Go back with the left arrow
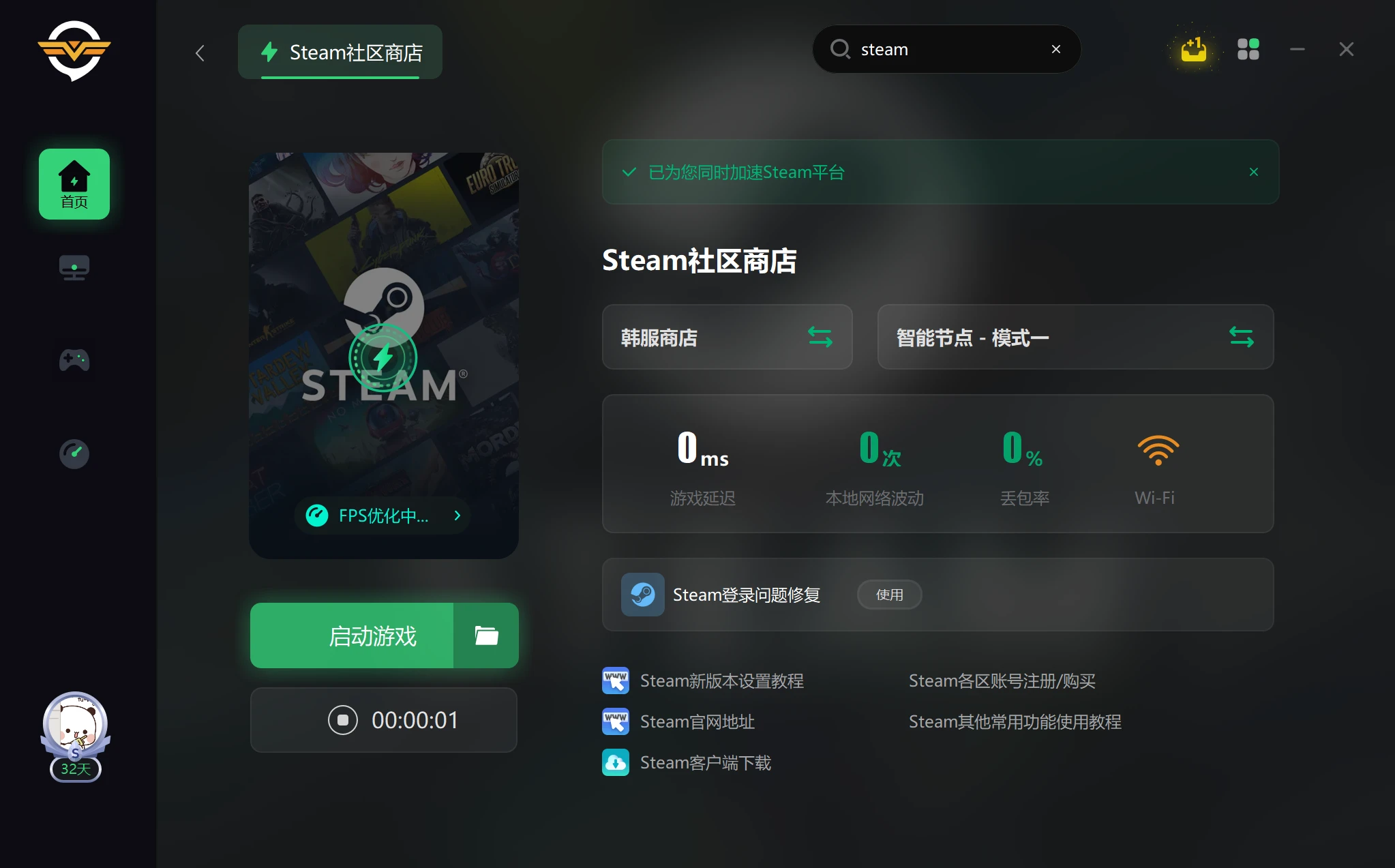 [200, 53]
